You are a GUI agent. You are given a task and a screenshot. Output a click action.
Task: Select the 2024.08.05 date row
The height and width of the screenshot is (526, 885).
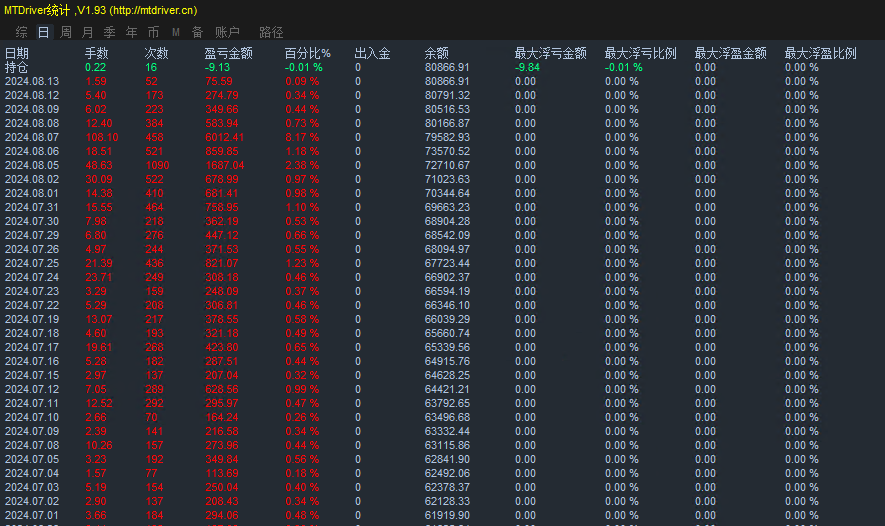(x=32, y=165)
